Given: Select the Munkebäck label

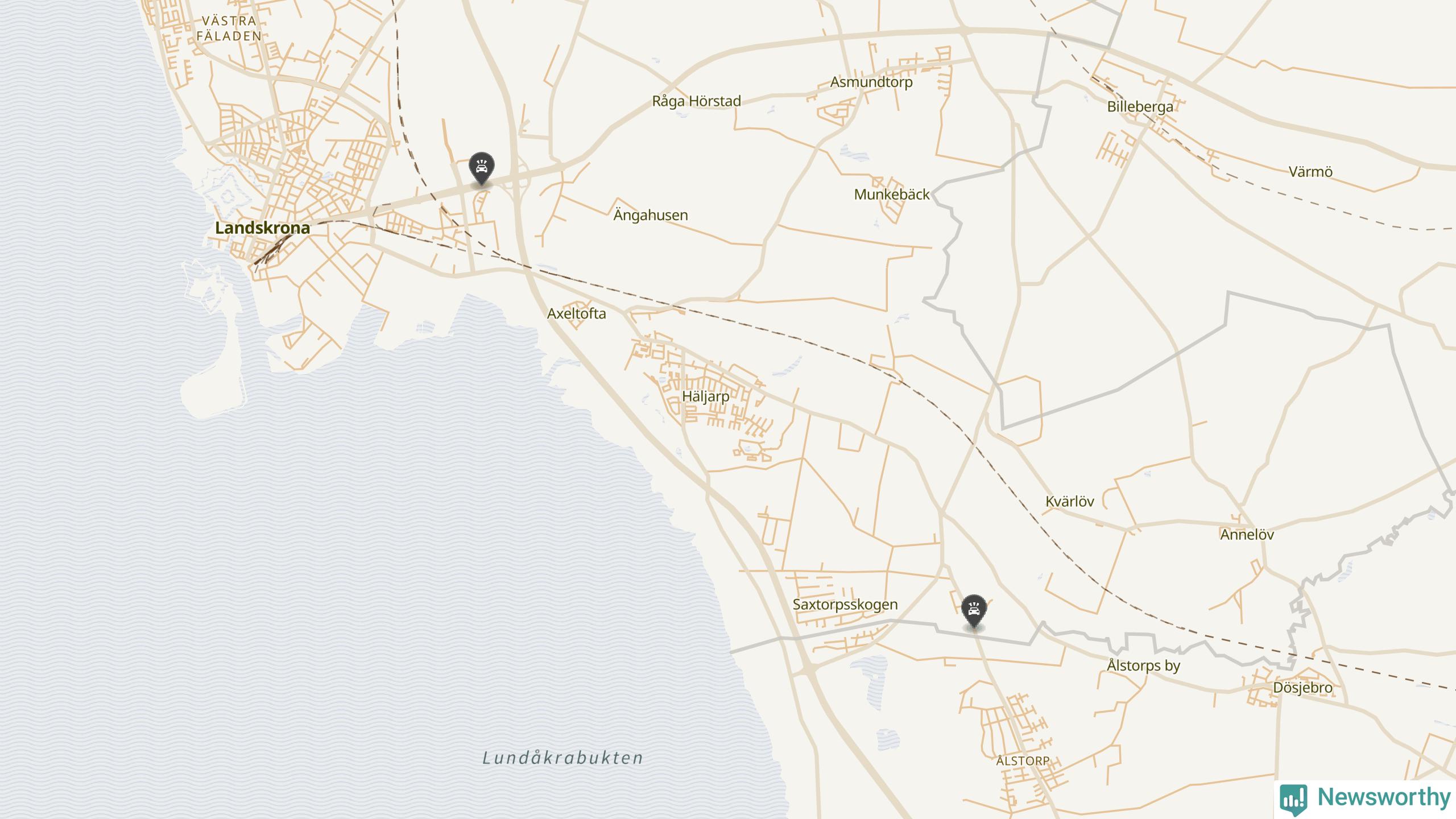Looking at the screenshot, I should [x=892, y=195].
